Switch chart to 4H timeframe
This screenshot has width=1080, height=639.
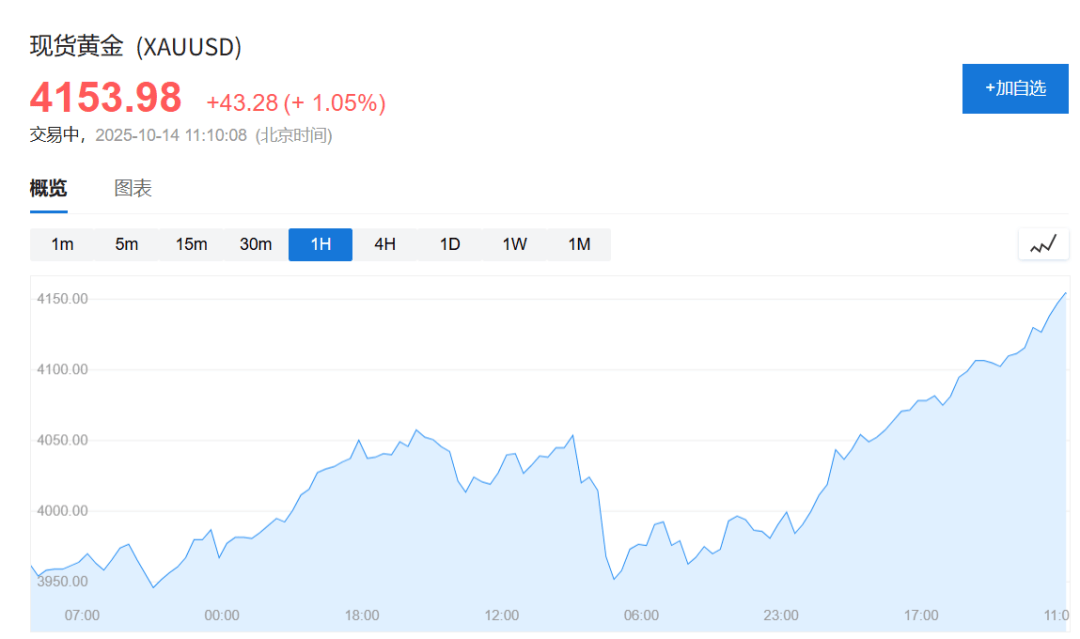point(385,245)
